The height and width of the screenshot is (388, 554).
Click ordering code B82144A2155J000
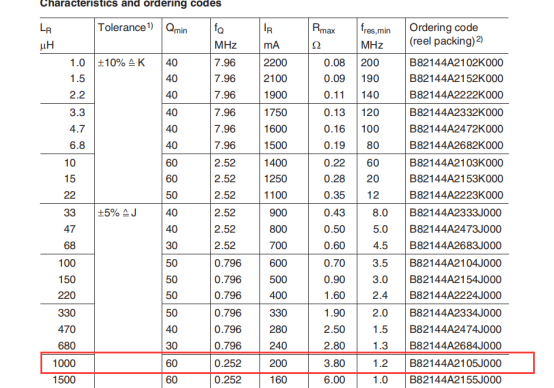tap(455, 380)
